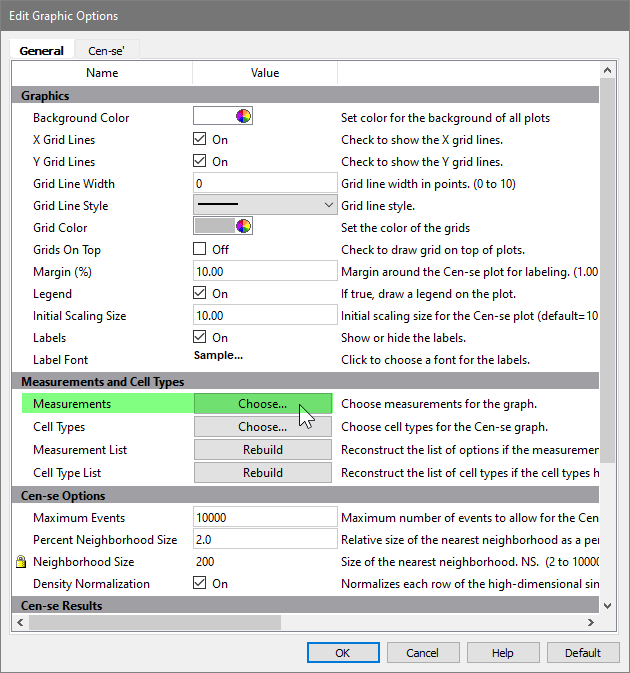The image size is (630, 673).
Task: Uncheck the X Grid Lines checkbox
Action: pos(200,140)
